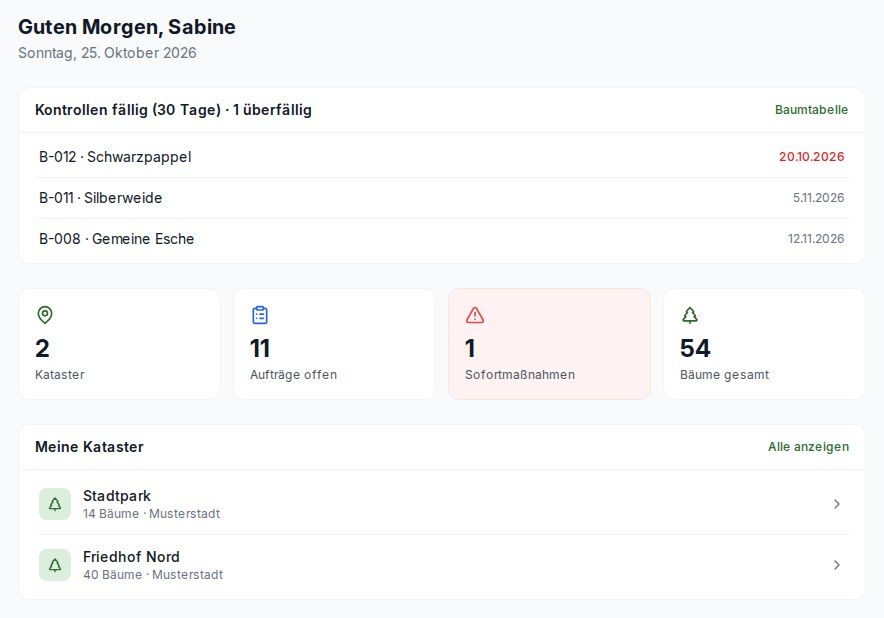The height and width of the screenshot is (618, 884).
Task: Click the Guten Morgen, Sabine greeting
Action: pos(127,27)
